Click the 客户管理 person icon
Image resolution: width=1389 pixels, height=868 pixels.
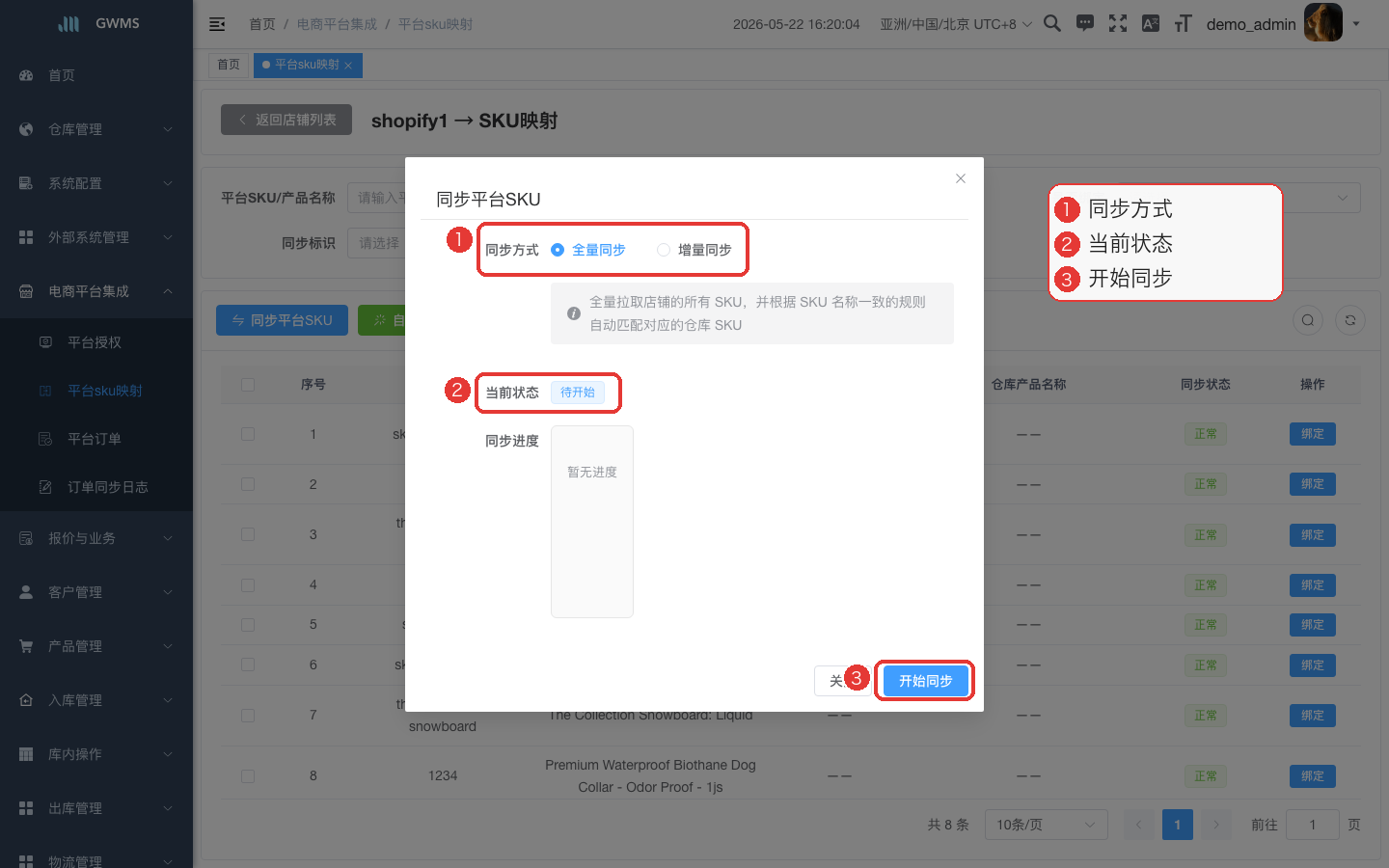click(26, 592)
